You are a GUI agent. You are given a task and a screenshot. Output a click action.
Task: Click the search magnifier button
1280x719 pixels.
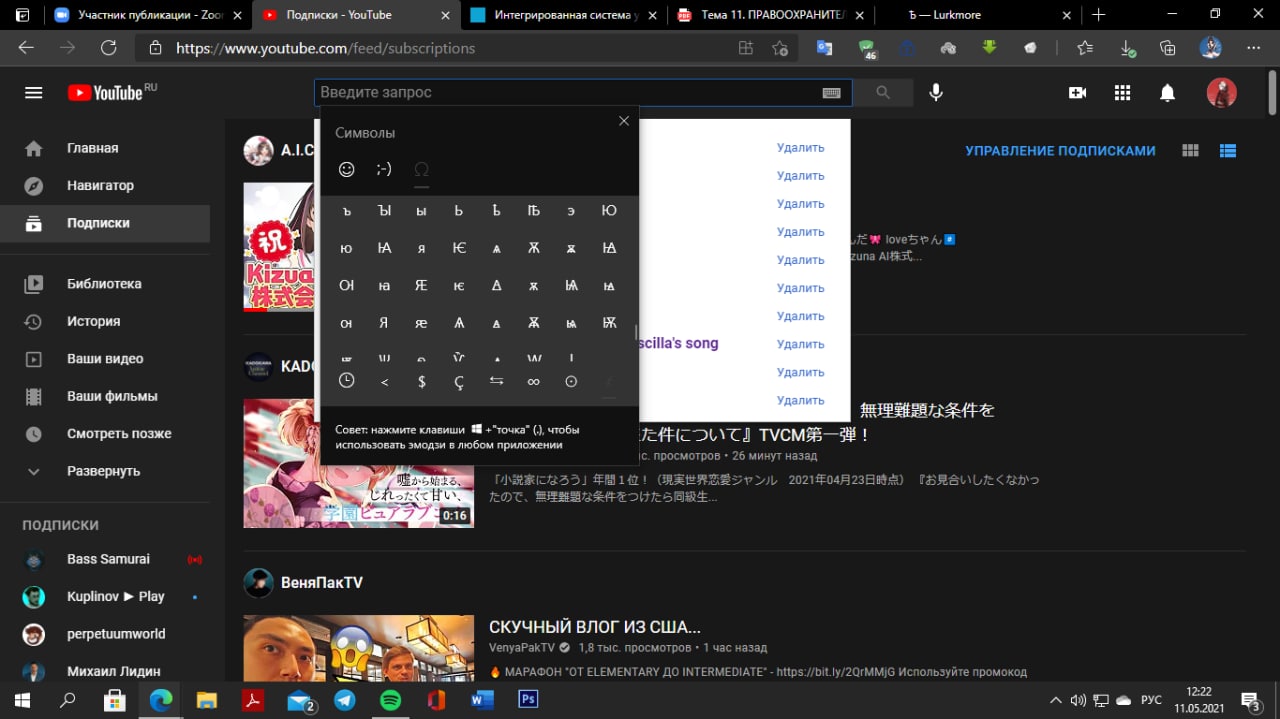click(x=883, y=92)
